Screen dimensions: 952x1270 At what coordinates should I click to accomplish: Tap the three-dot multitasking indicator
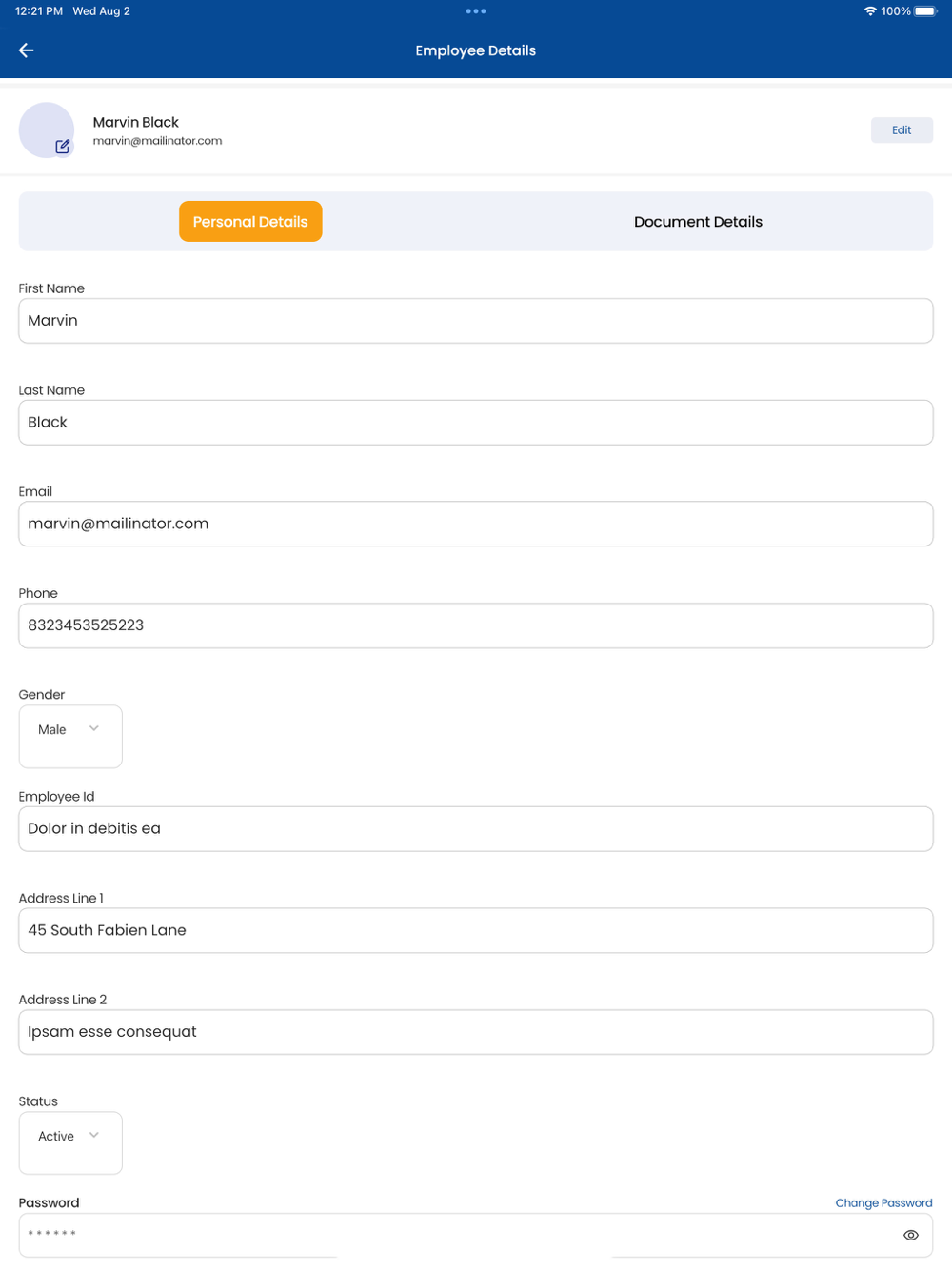coord(476,11)
